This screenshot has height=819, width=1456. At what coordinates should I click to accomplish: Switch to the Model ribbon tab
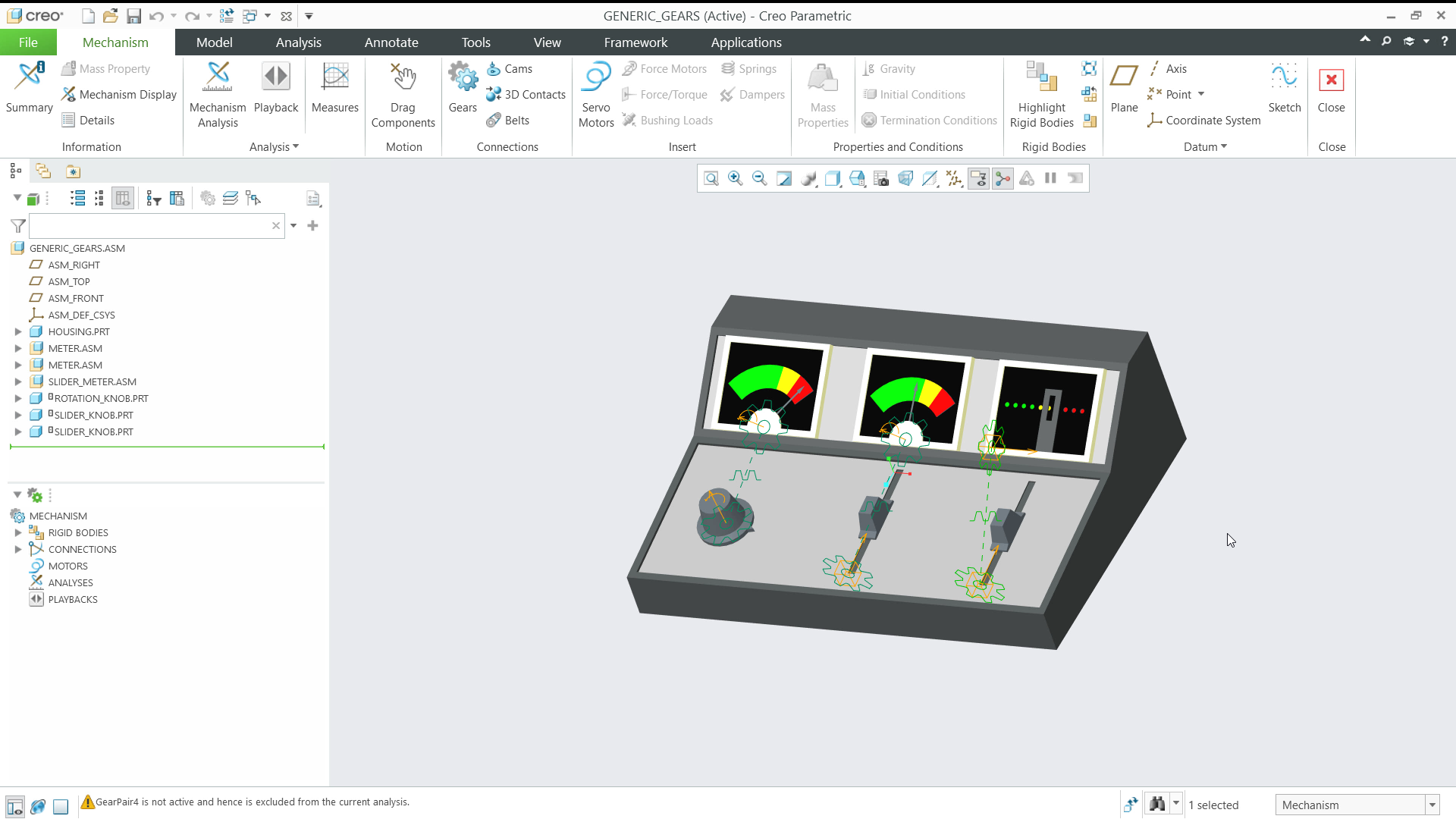[x=215, y=42]
